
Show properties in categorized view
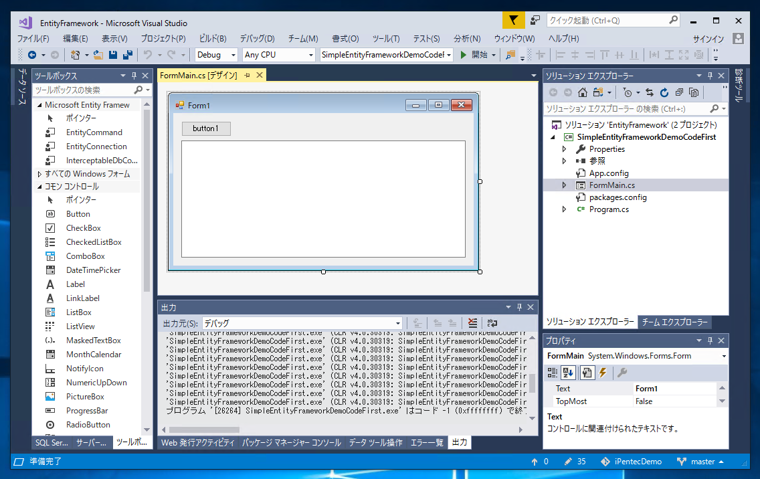553,372
